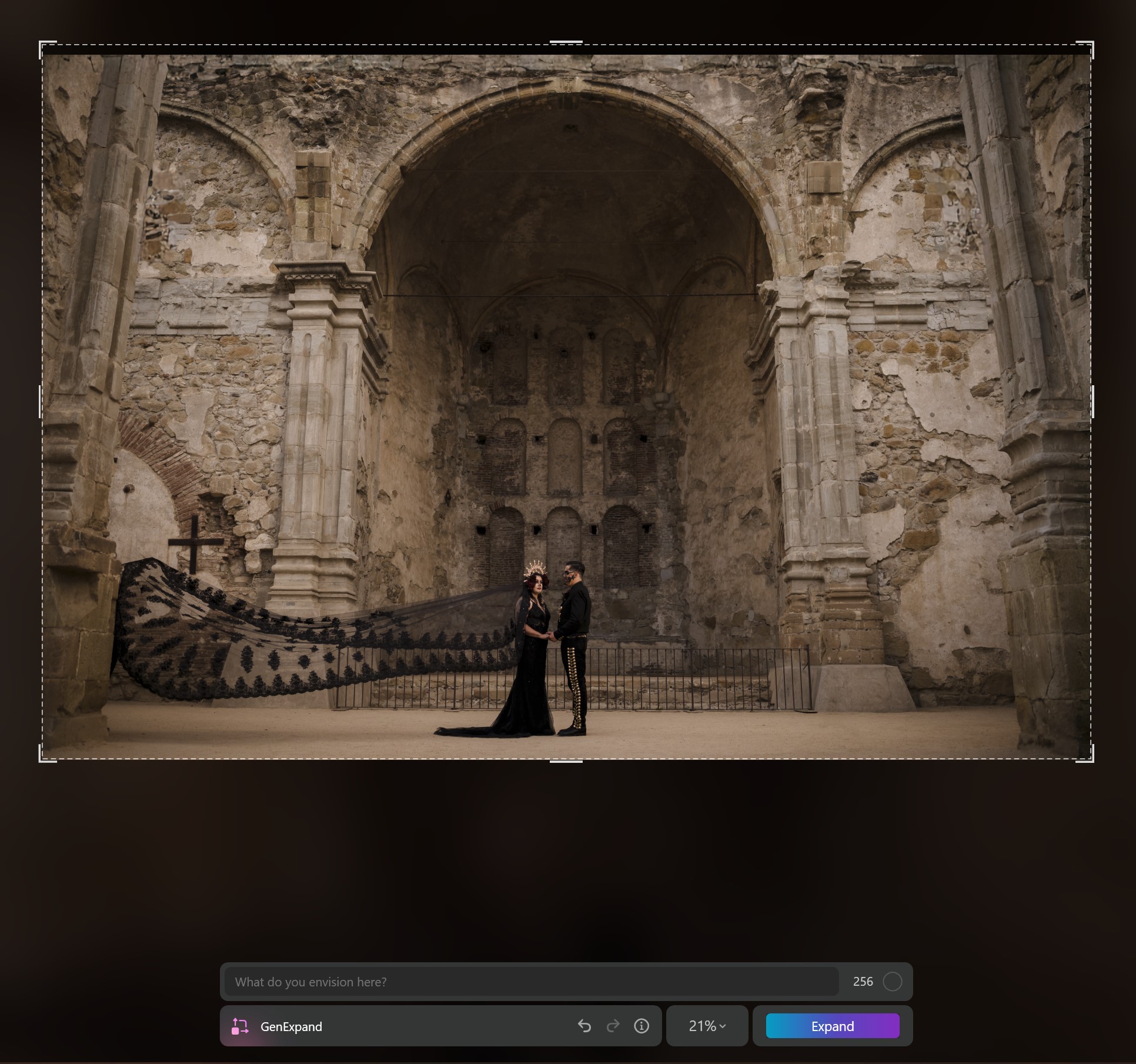
Task: Click the Expand button
Action: [x=832, y=1026]
